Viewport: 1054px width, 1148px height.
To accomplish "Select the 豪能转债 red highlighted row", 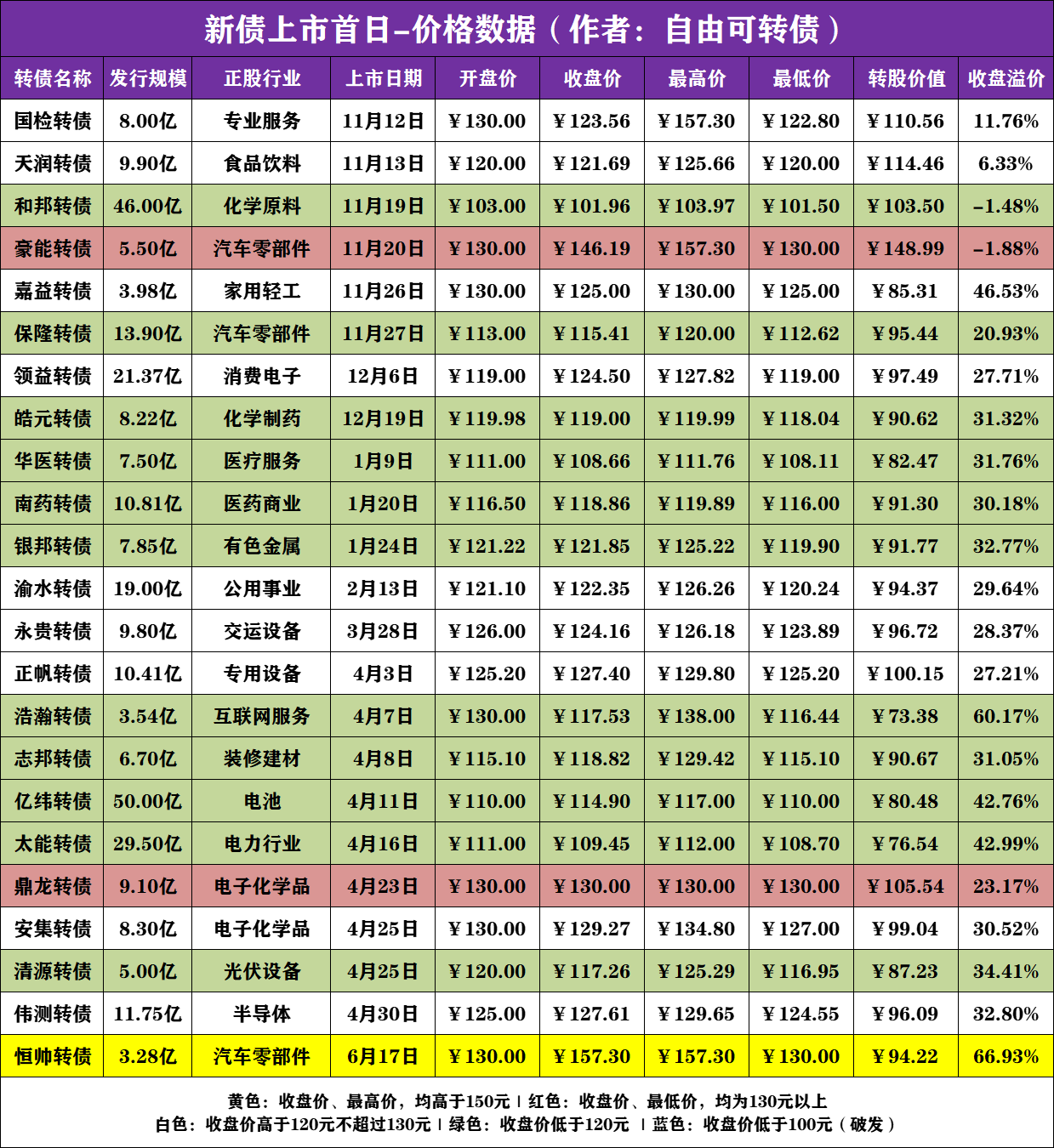I will coord(53,248).
